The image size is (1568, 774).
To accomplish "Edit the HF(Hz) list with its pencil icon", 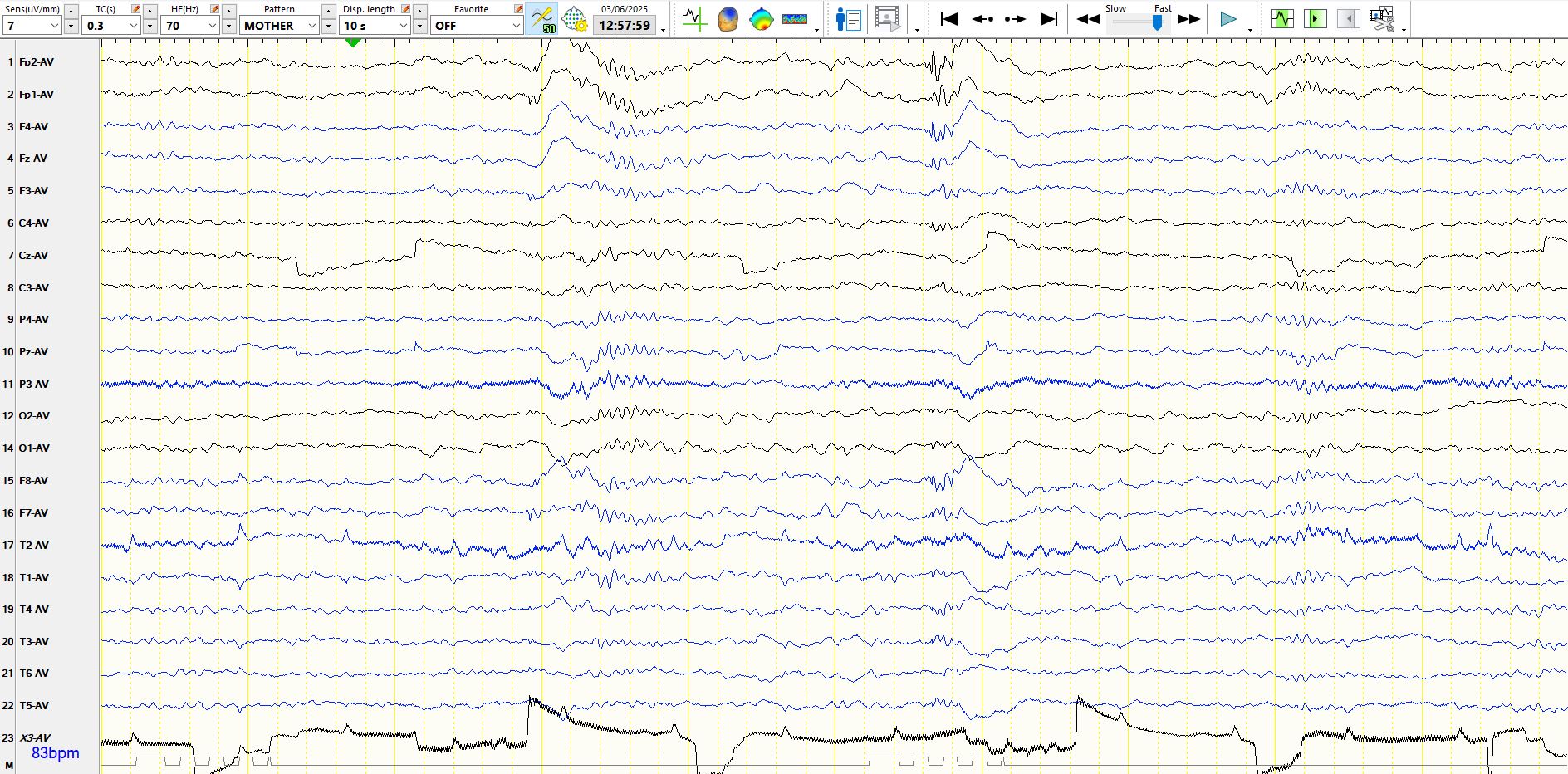I will (x=214, y=9).
